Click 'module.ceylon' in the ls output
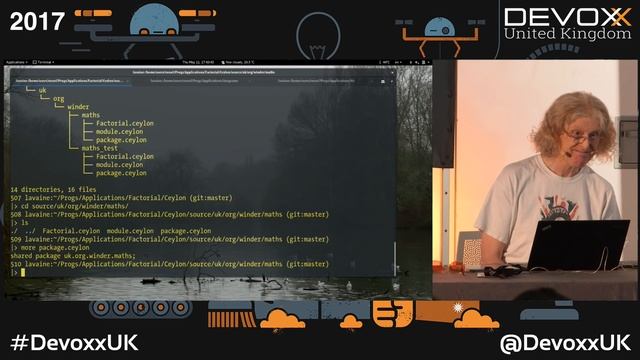Viewport: 640px width, 360px height. click(130, 231)
